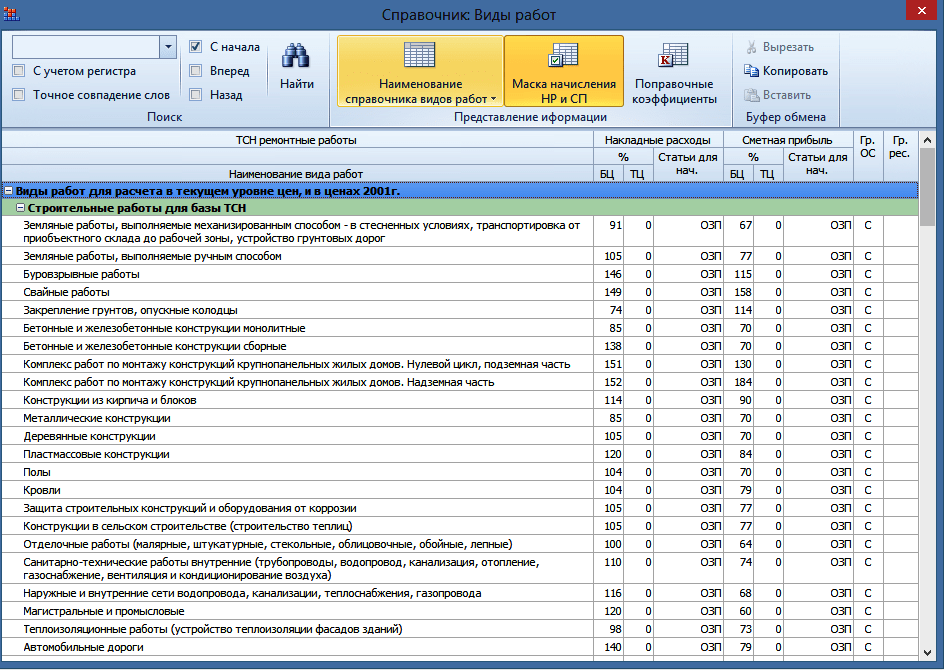Viewport: 944px width, 670px height.
Task: Click the Накладные расходы column header
Action: click(658, 140)
